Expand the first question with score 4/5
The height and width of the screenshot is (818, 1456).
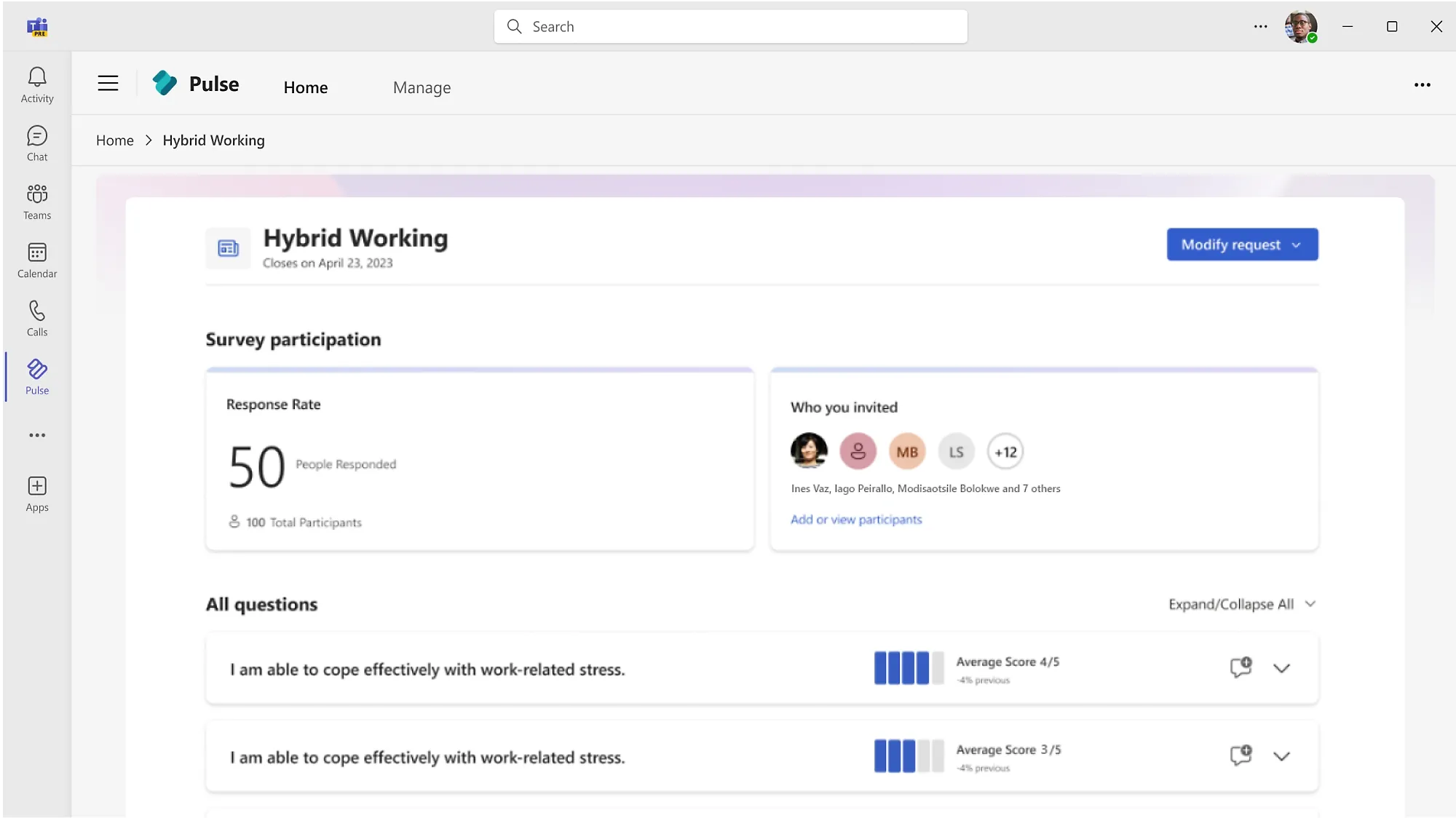tap(1281, 668)
